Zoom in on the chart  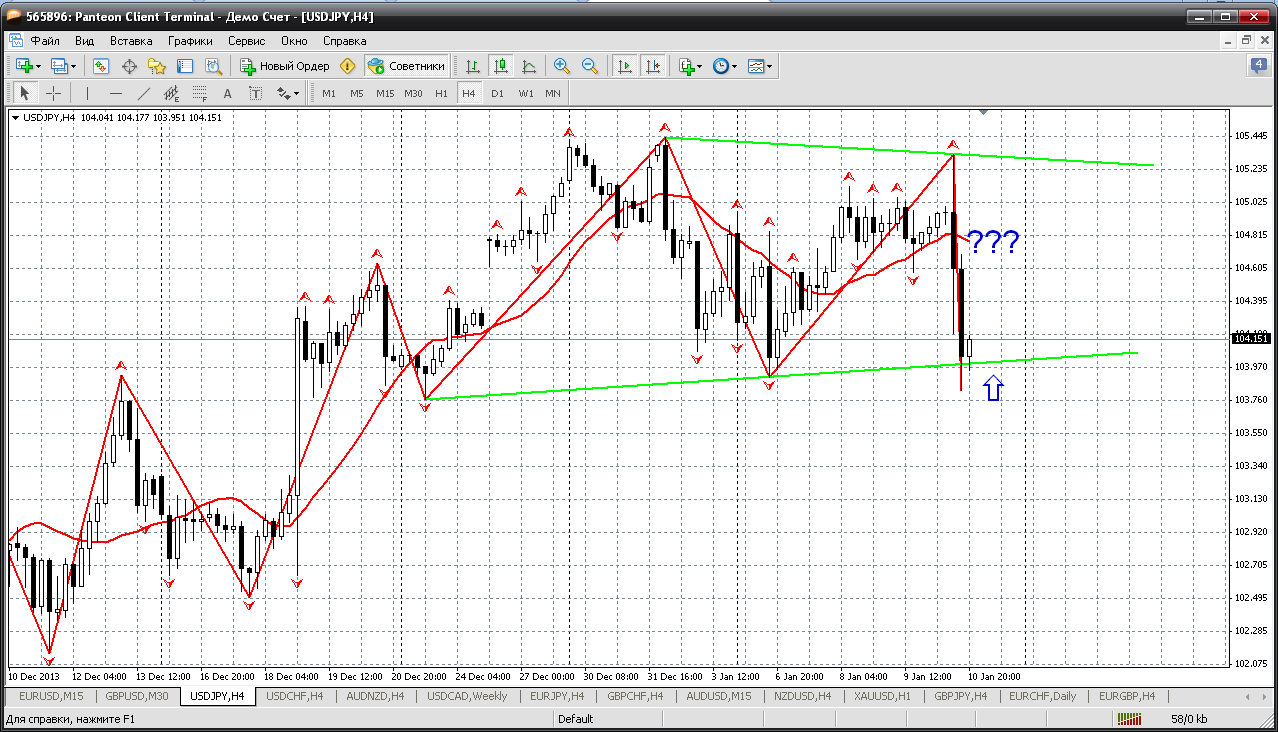[562, 66]
